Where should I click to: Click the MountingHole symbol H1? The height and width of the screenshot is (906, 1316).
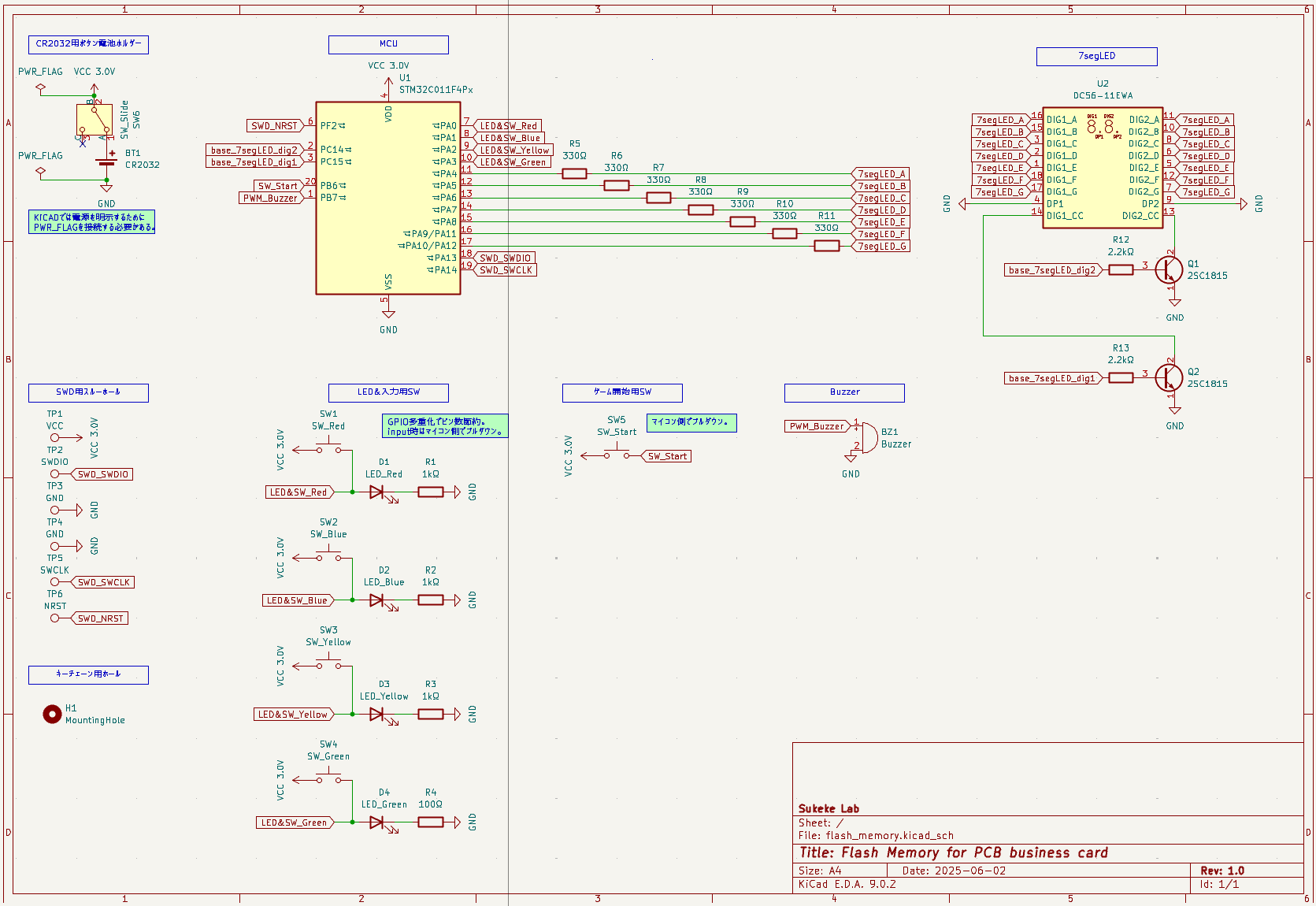coord(52,715)
